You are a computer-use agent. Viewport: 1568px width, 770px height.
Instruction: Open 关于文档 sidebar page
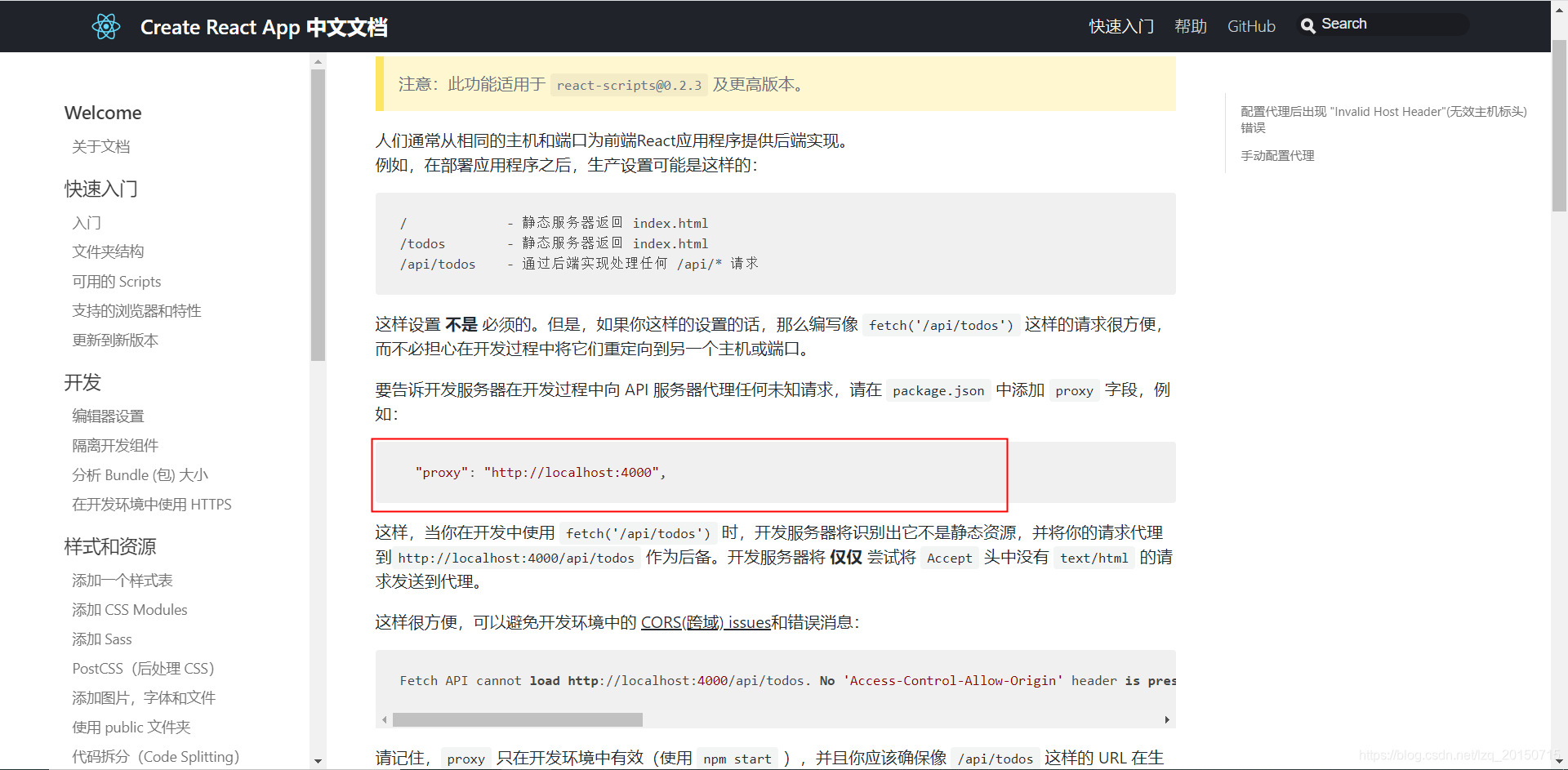tap(101, 147)
